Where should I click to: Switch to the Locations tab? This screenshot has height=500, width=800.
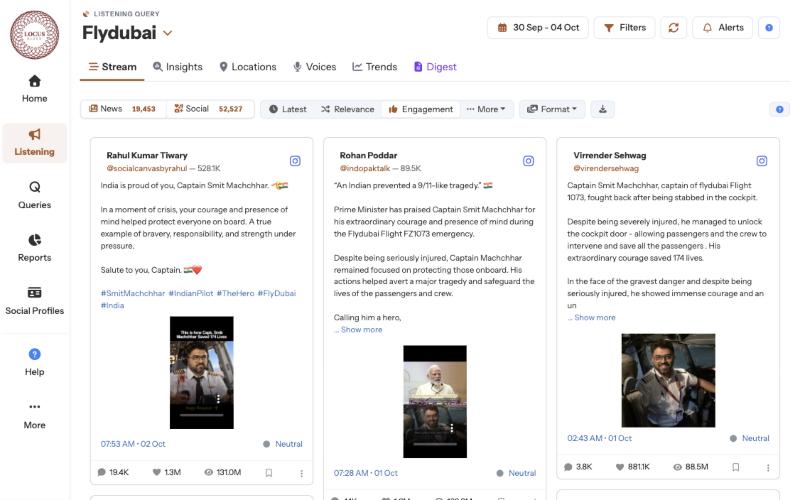[247, 67]
